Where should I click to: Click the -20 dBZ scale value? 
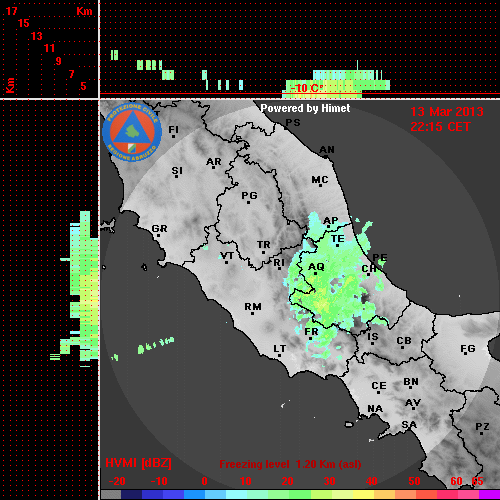click(117, 481)
